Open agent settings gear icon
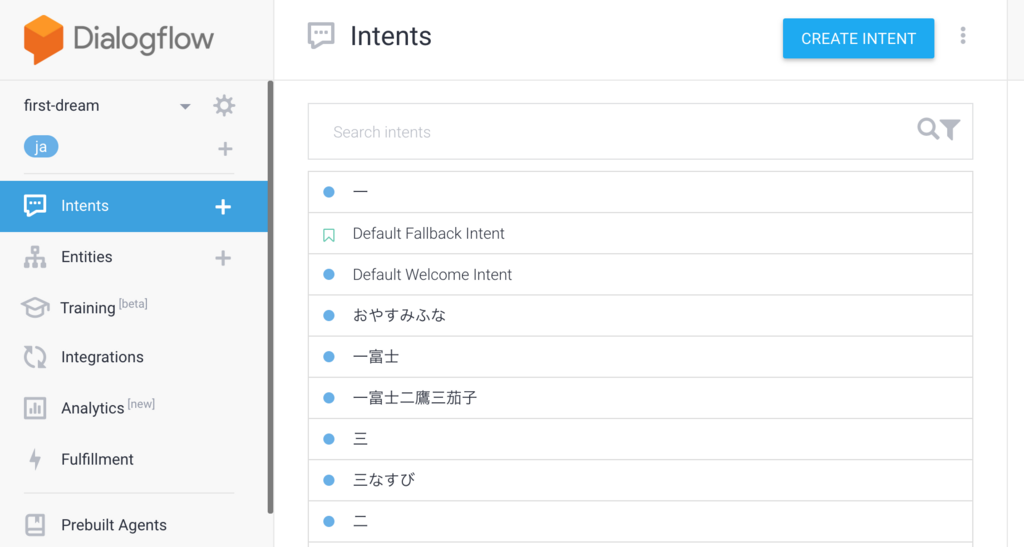 point(224,106)
